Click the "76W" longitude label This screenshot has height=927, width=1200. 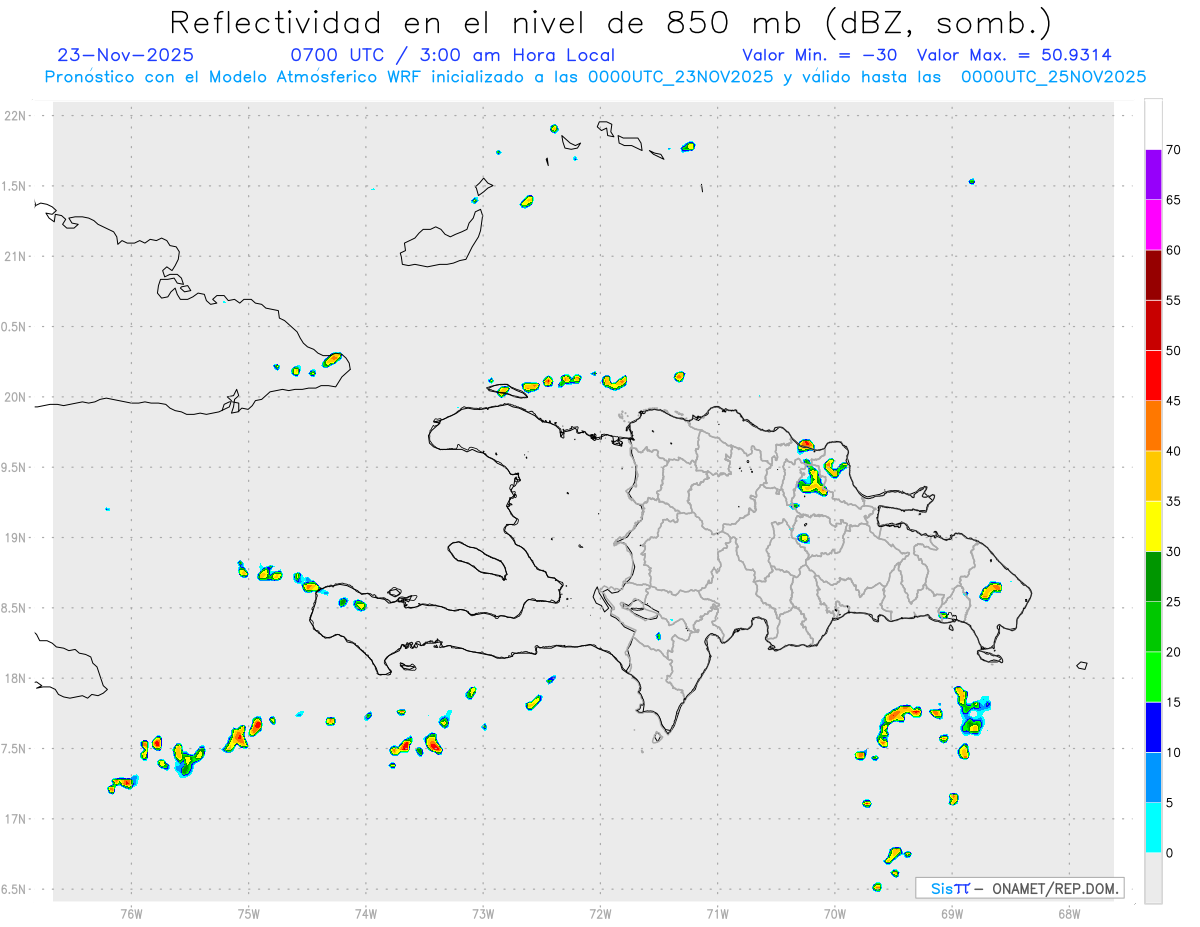(131, 914)
